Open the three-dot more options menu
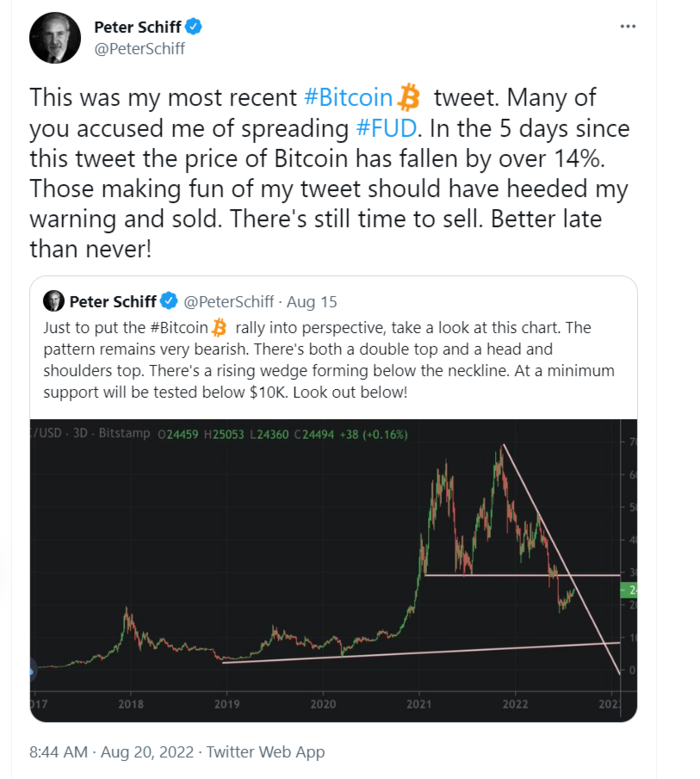This screenshot has height=779, width=700. (x=628, y=26)
